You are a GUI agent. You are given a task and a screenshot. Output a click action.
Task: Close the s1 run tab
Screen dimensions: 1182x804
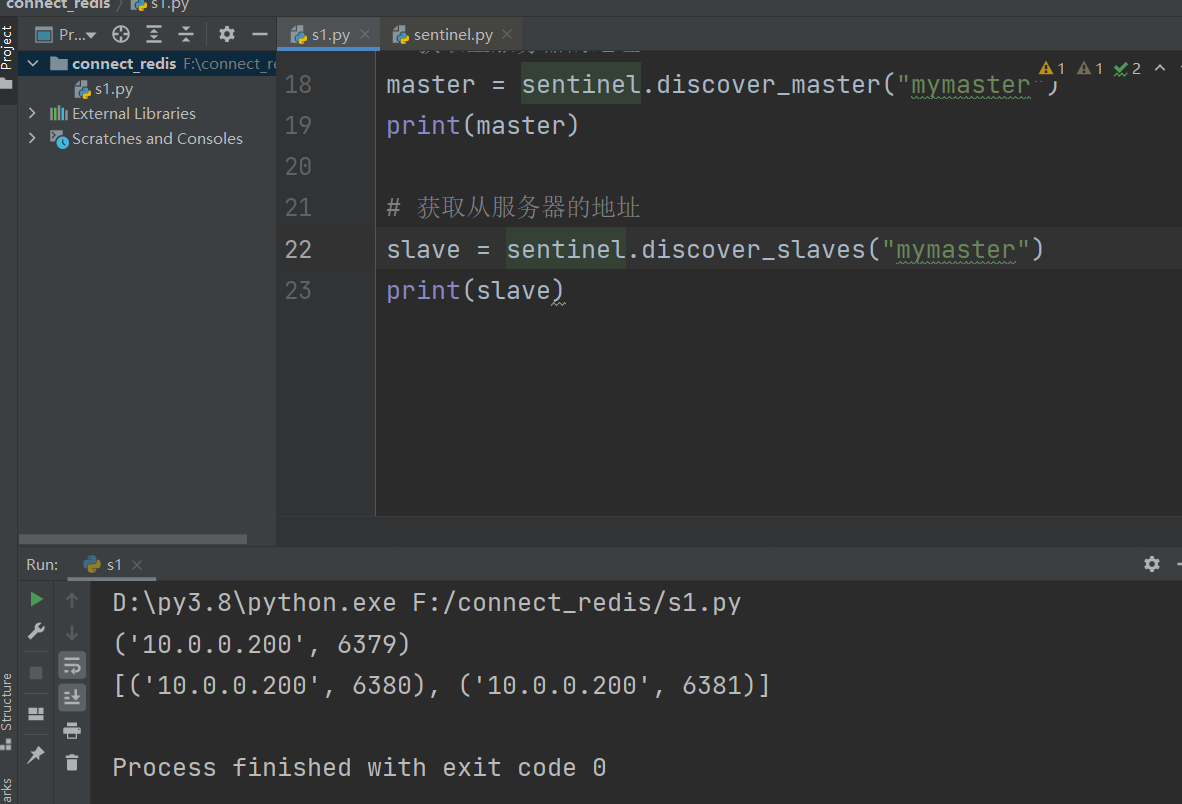(136, 564)
